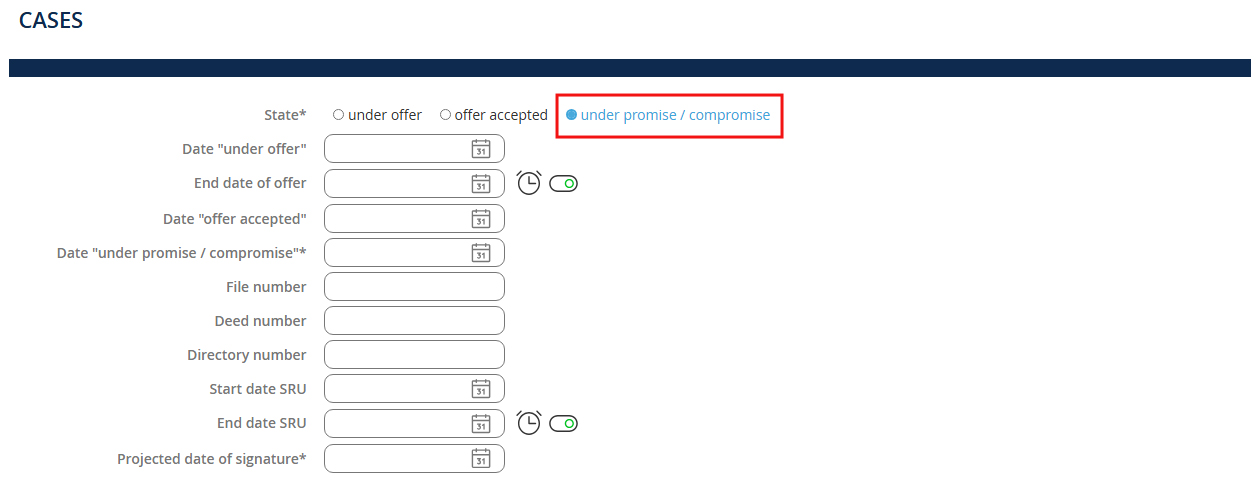Select "under promise / compromise" state option
Image resolution: width=1260 pixels, height=492 pixels.
point(572,115)
